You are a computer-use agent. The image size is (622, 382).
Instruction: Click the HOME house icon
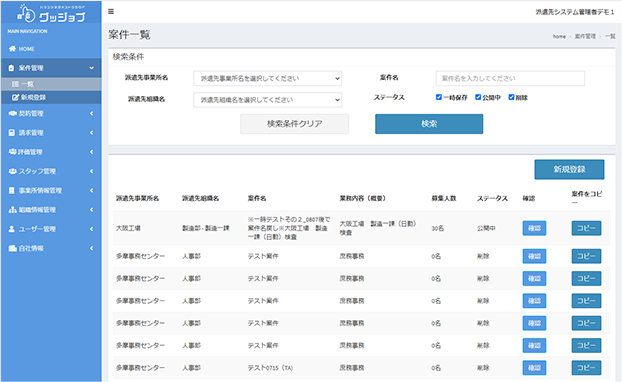point(12,49)
